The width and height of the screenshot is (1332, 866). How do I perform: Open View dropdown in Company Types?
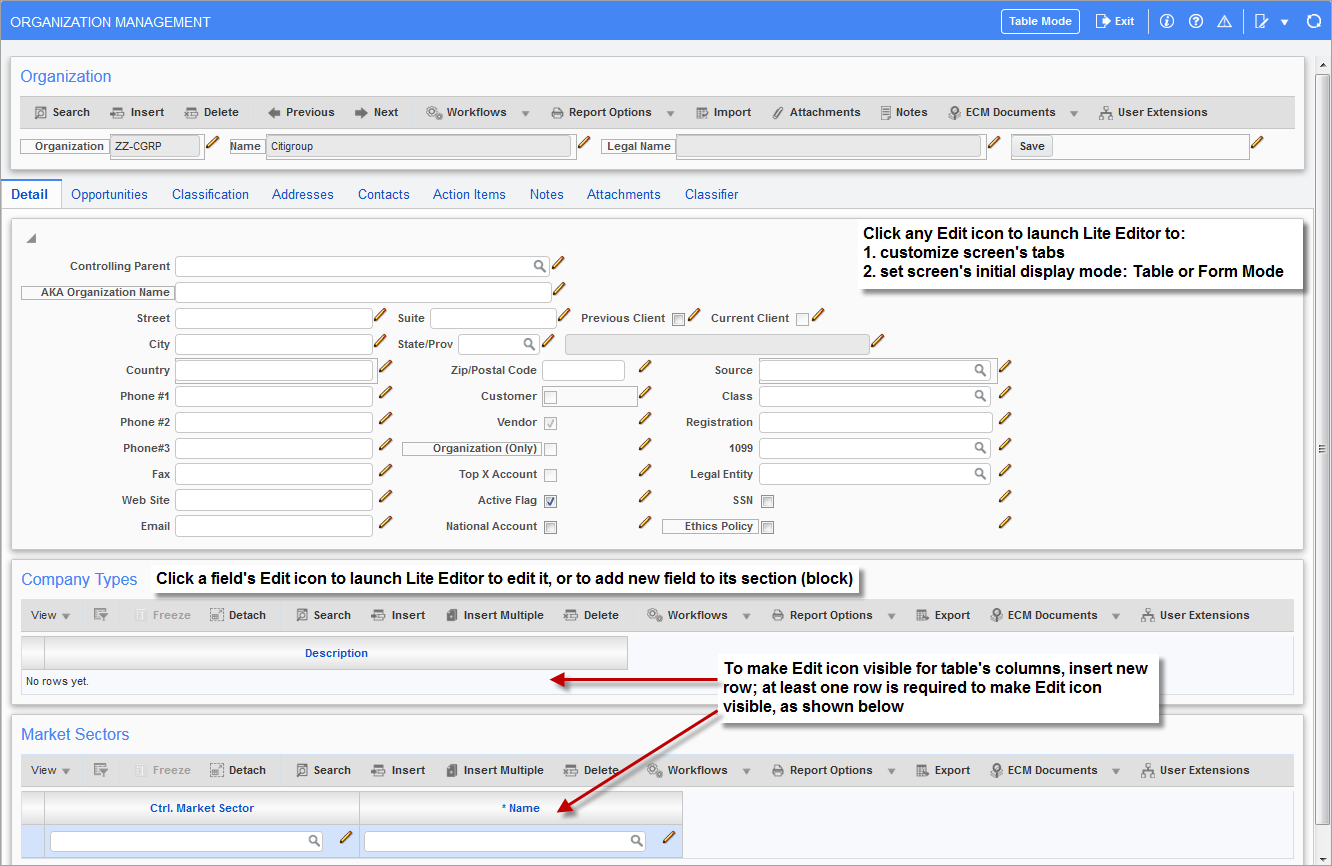(x=50, y=615)
